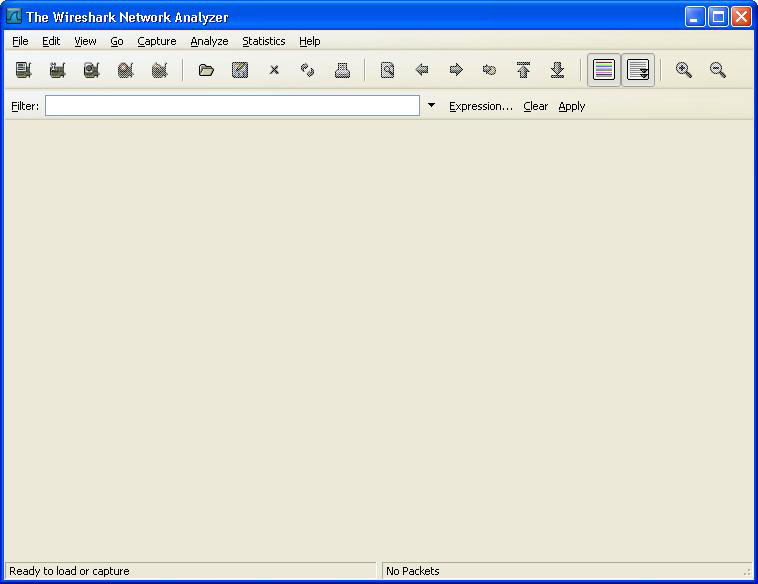Open a capture file folder icon

206,70
